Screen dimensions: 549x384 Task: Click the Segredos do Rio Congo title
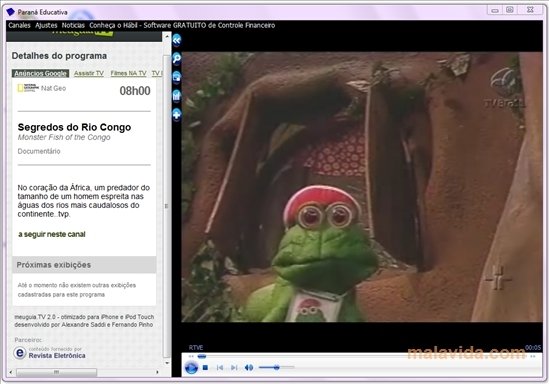[74, 127]
